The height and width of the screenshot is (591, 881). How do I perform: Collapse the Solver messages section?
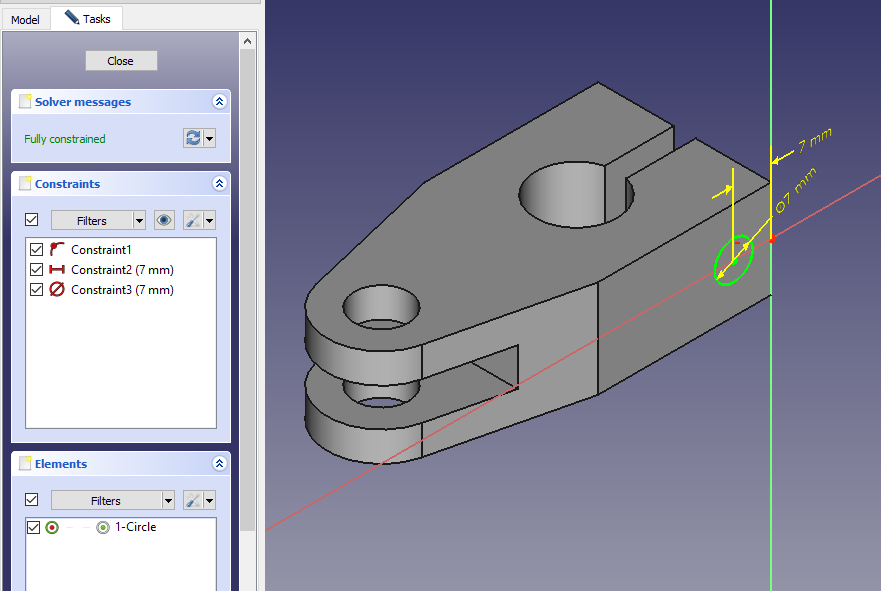click(219, 102)
